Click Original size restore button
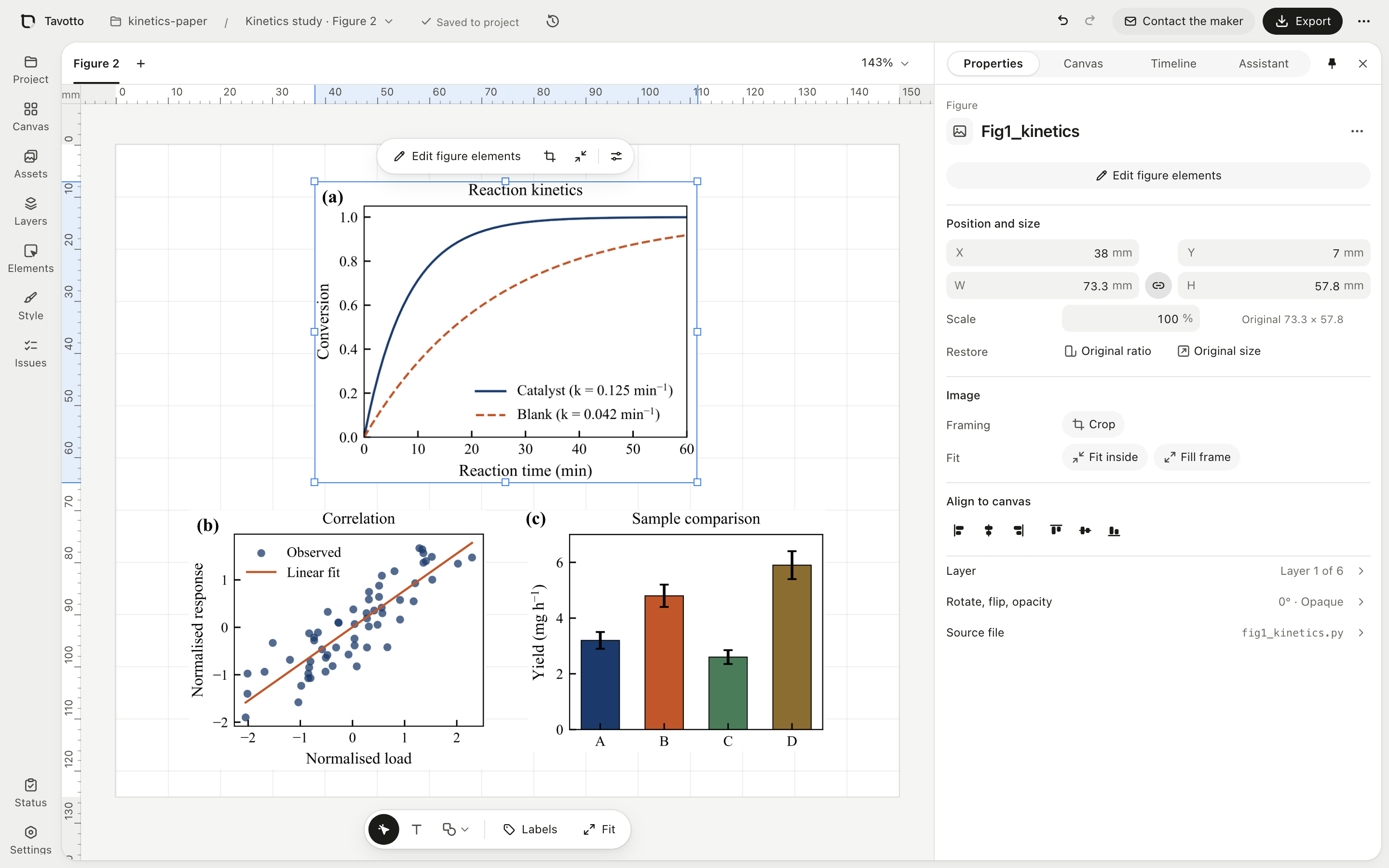 pos(1219,351)
